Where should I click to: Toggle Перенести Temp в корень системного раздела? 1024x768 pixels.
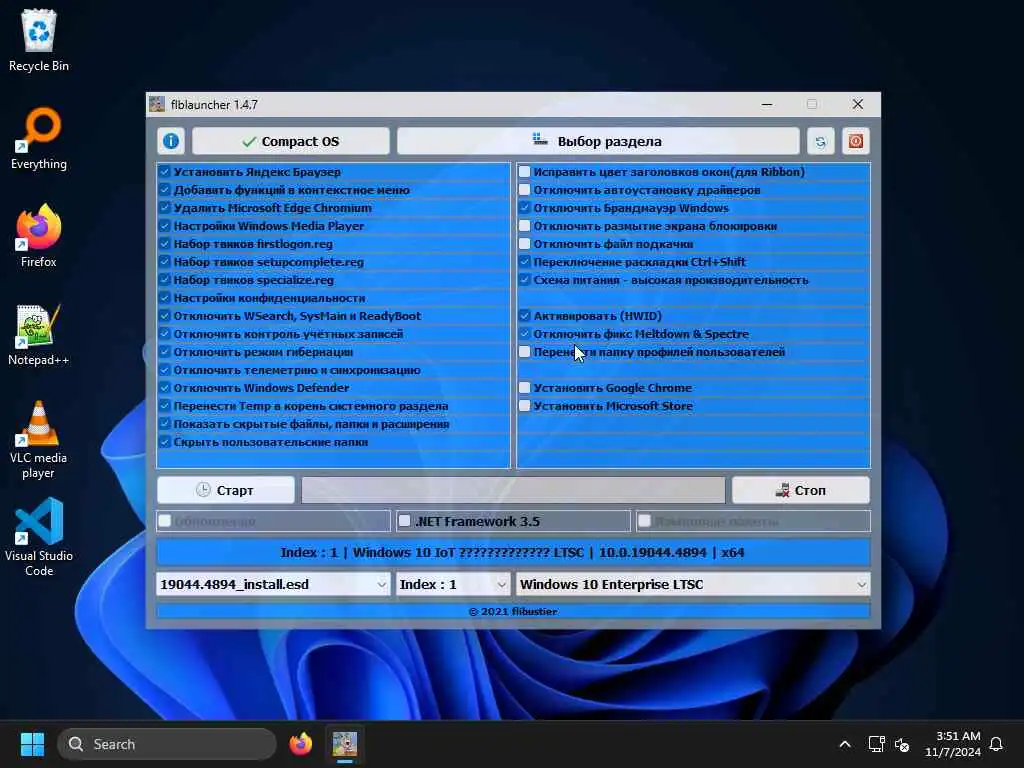165,406
